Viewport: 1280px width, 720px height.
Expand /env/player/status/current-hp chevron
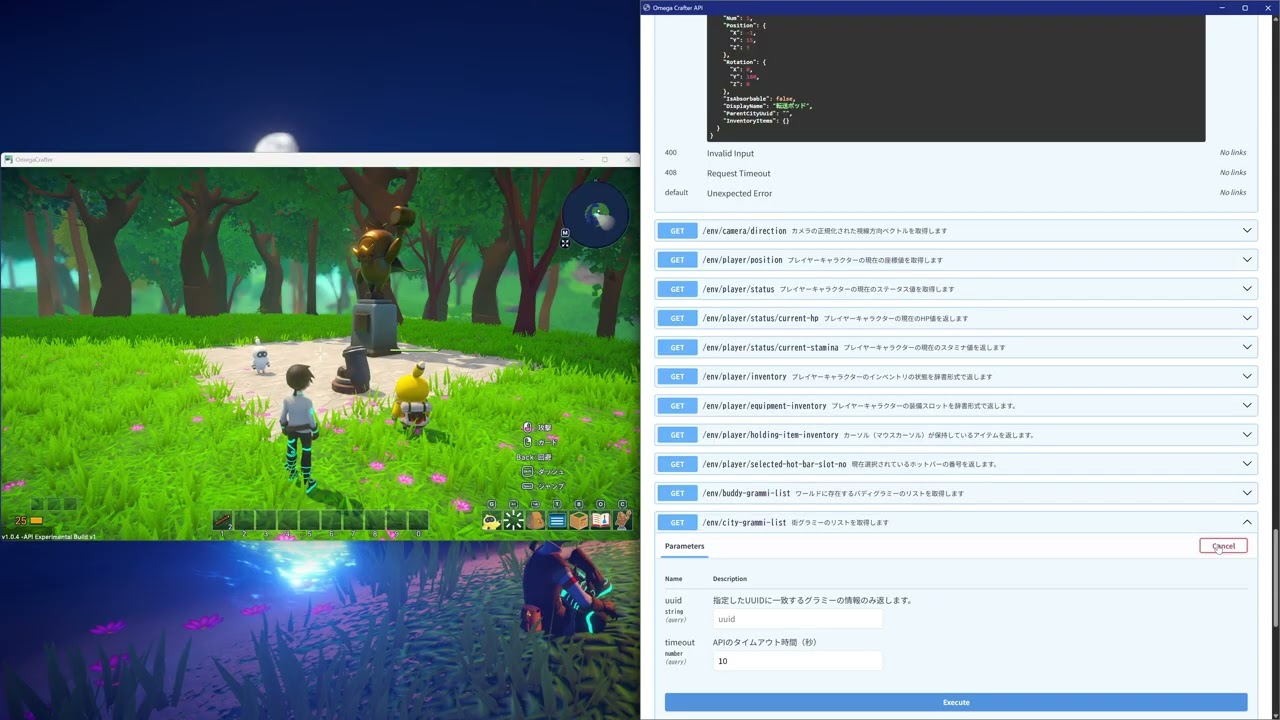(x=1247, y=318)
